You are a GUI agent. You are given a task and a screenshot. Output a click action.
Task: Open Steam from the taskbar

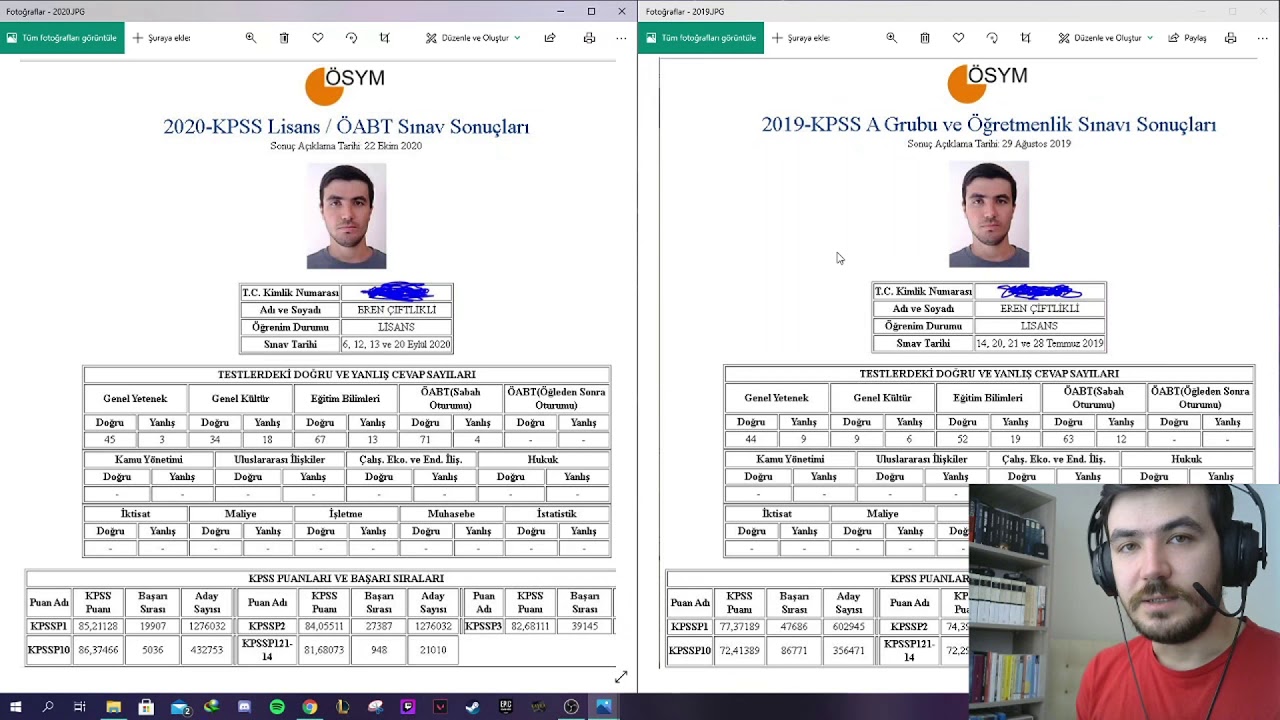coord(473,707)
